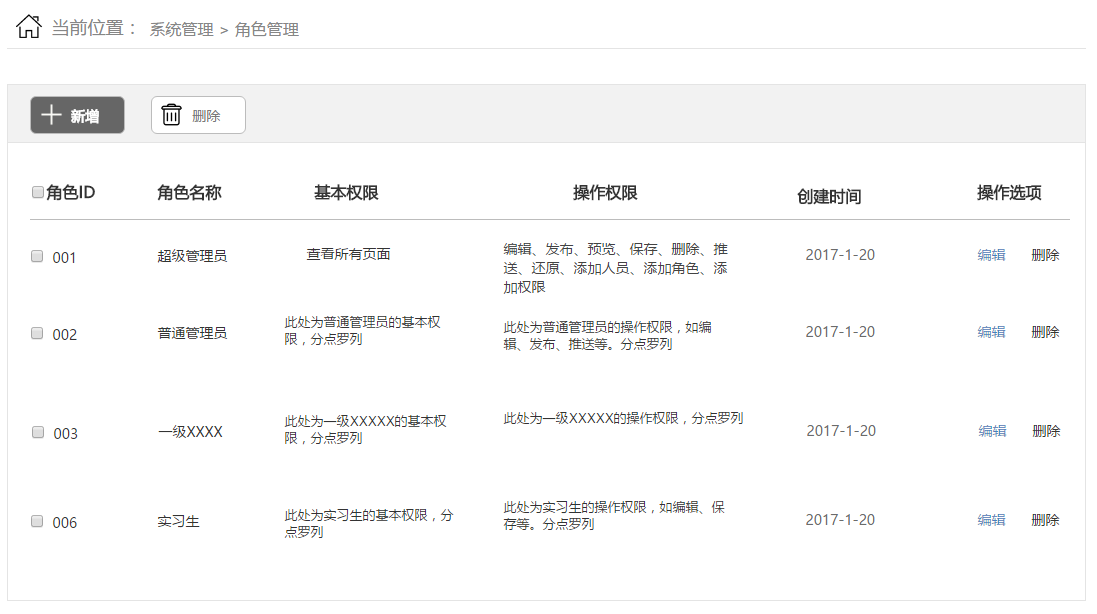
Task: Click the 操作选项 column header
Action: [1010, 192]
